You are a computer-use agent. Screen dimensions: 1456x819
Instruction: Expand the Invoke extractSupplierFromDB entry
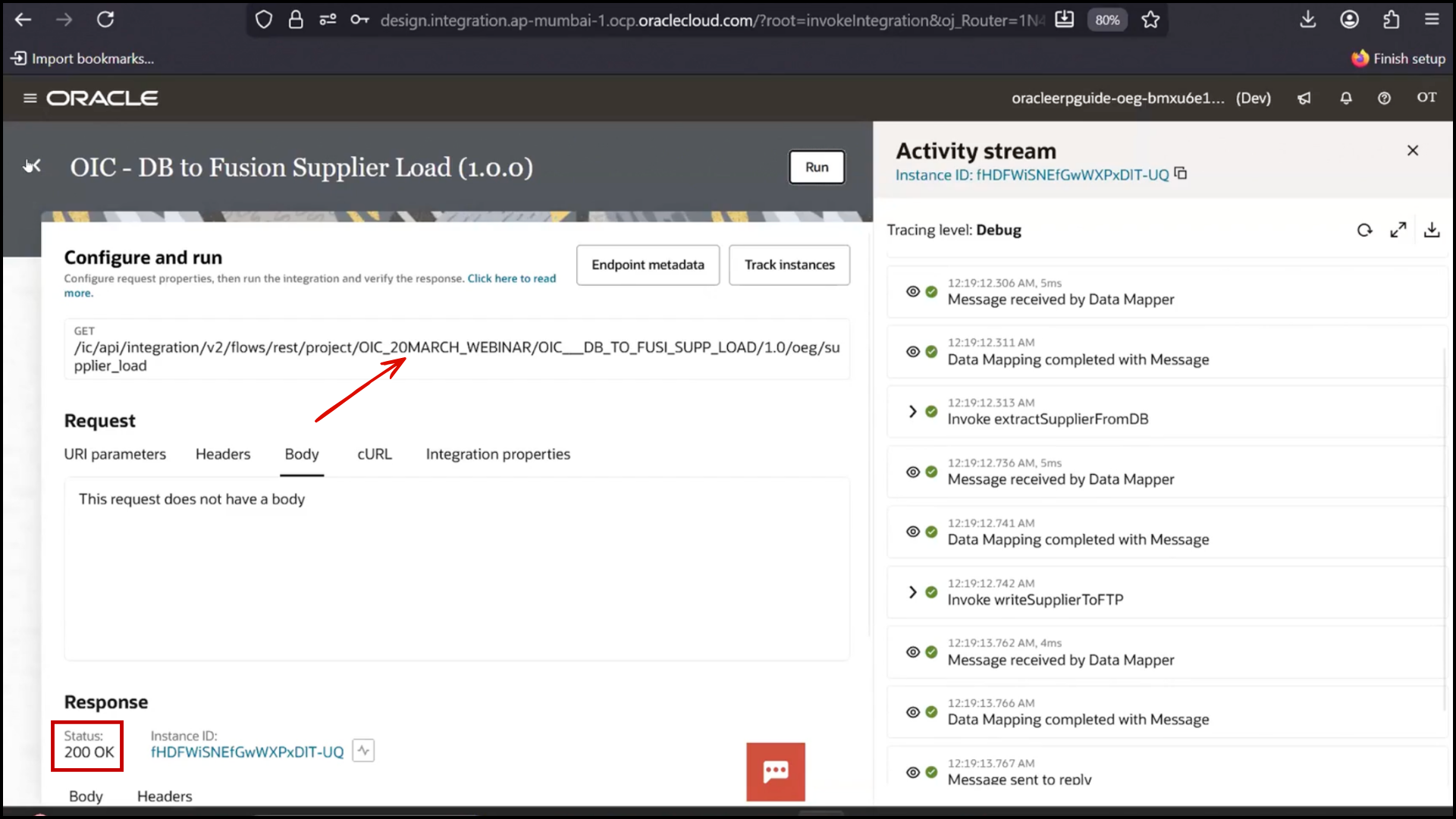[912, 412]
